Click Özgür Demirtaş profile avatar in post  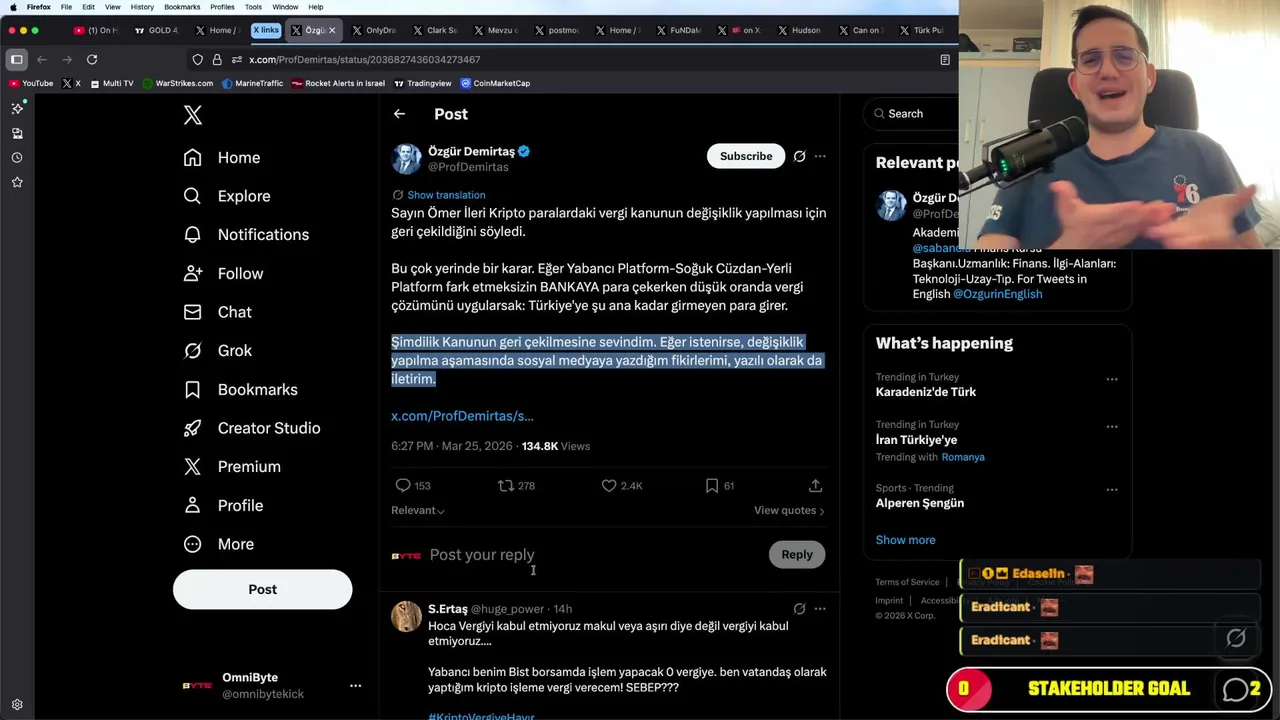[406, 158]
